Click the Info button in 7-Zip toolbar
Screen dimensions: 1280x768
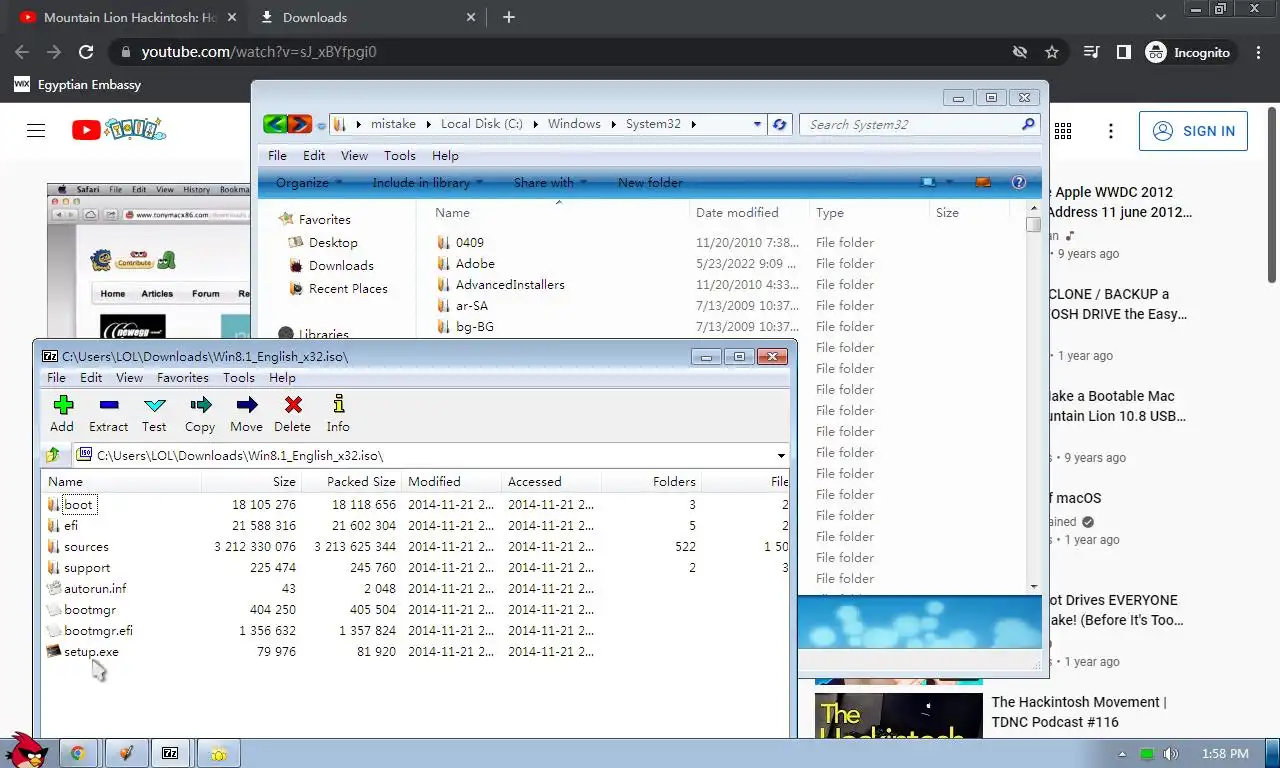(x=338, y=414)
